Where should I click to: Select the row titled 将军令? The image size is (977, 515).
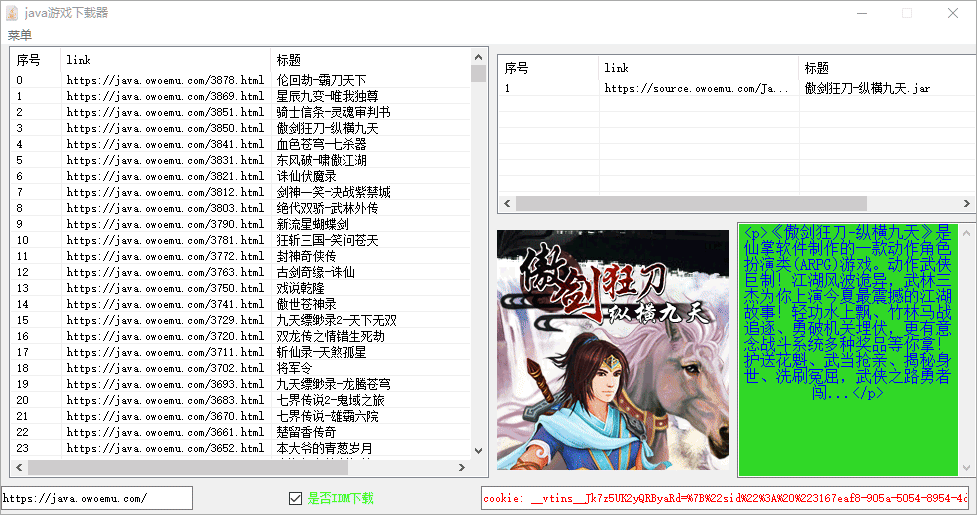point(241,368)
